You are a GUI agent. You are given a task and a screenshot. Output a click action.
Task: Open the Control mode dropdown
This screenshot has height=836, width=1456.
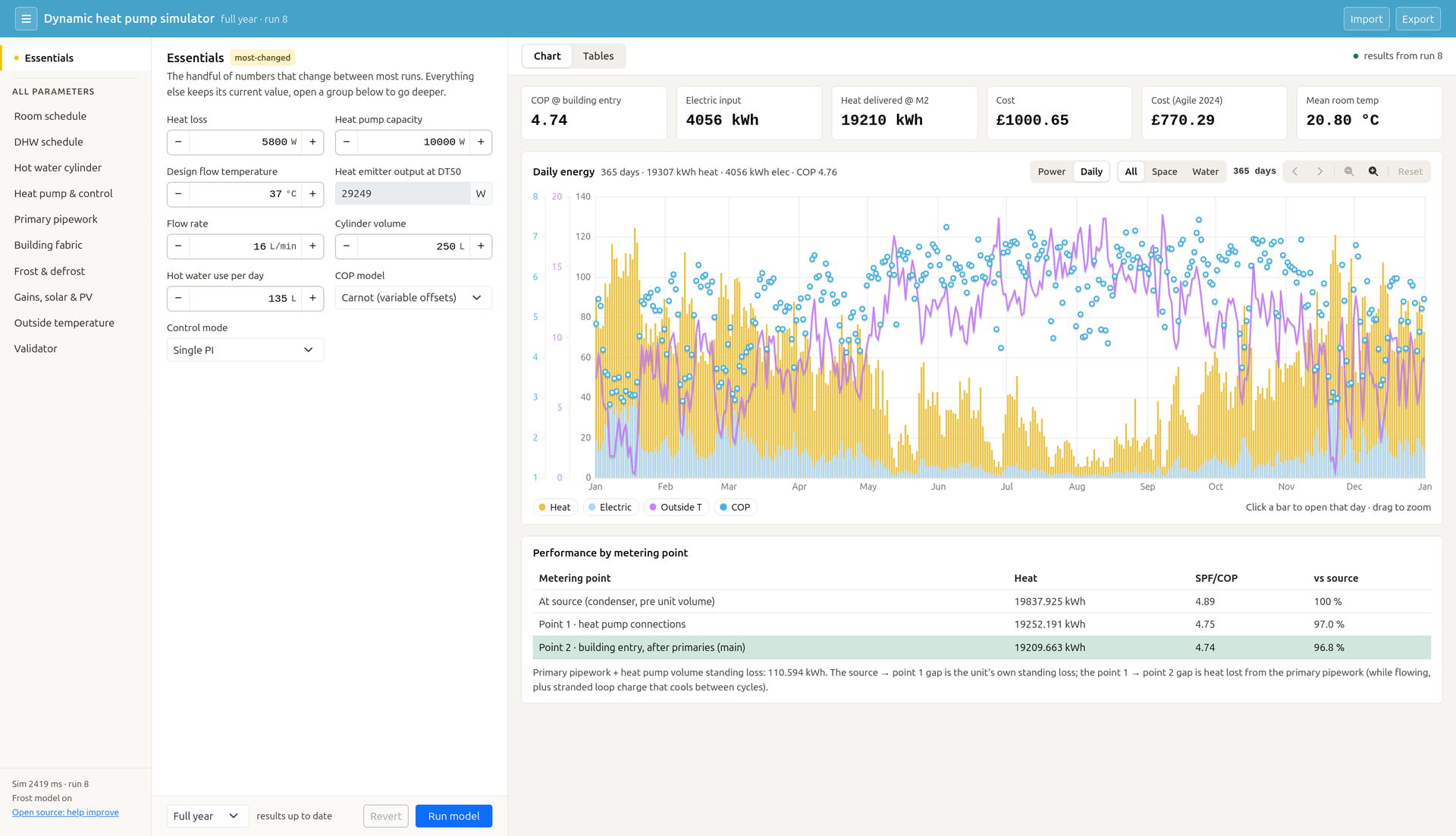[245, 350]
